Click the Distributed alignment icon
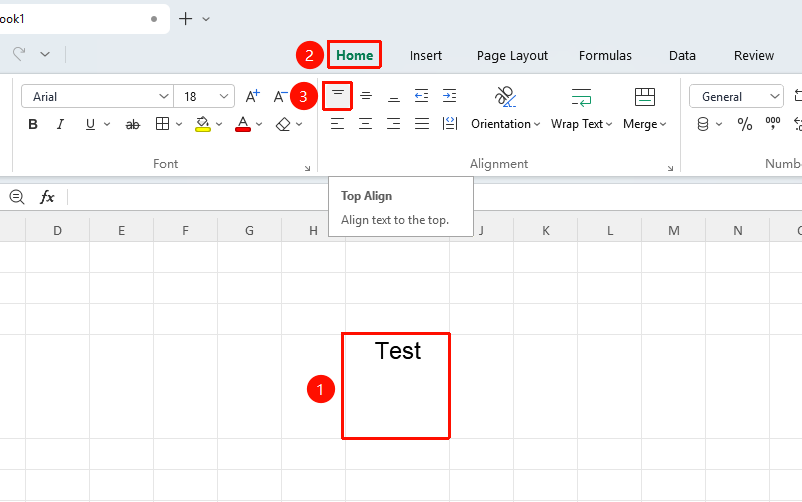The image size is (802, 502). point(450,123)
